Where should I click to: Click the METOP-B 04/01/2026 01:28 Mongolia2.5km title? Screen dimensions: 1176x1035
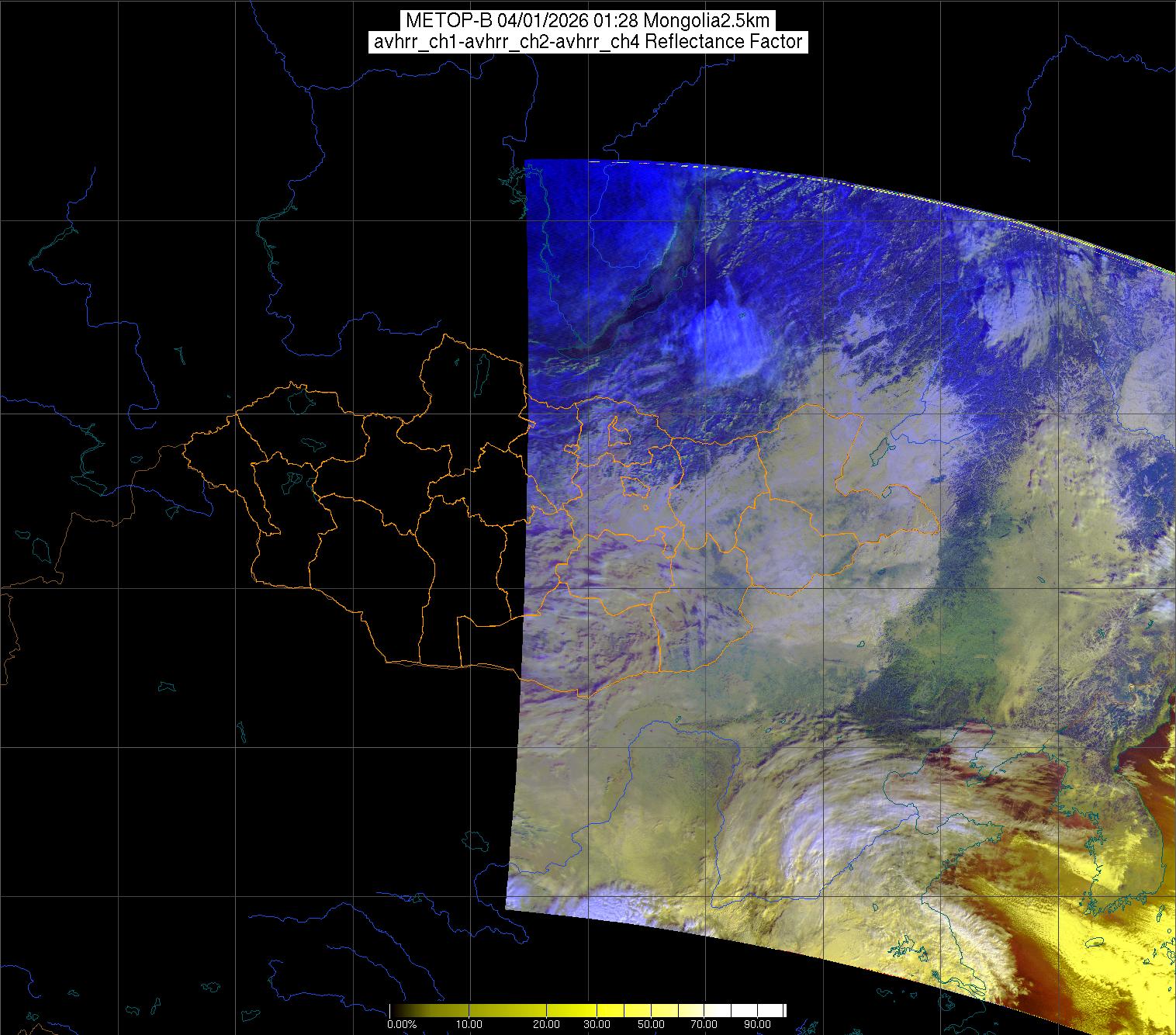[x=587, y=21]
